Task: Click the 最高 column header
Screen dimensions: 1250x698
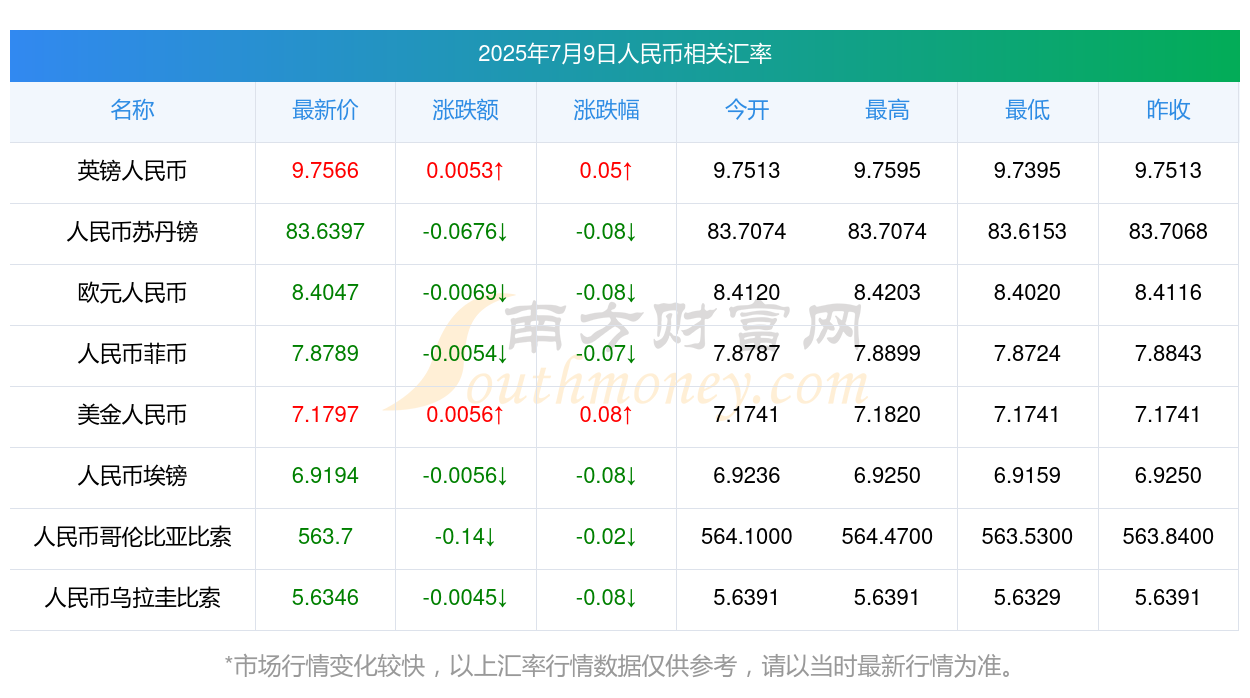Action: tap(887, 110)
